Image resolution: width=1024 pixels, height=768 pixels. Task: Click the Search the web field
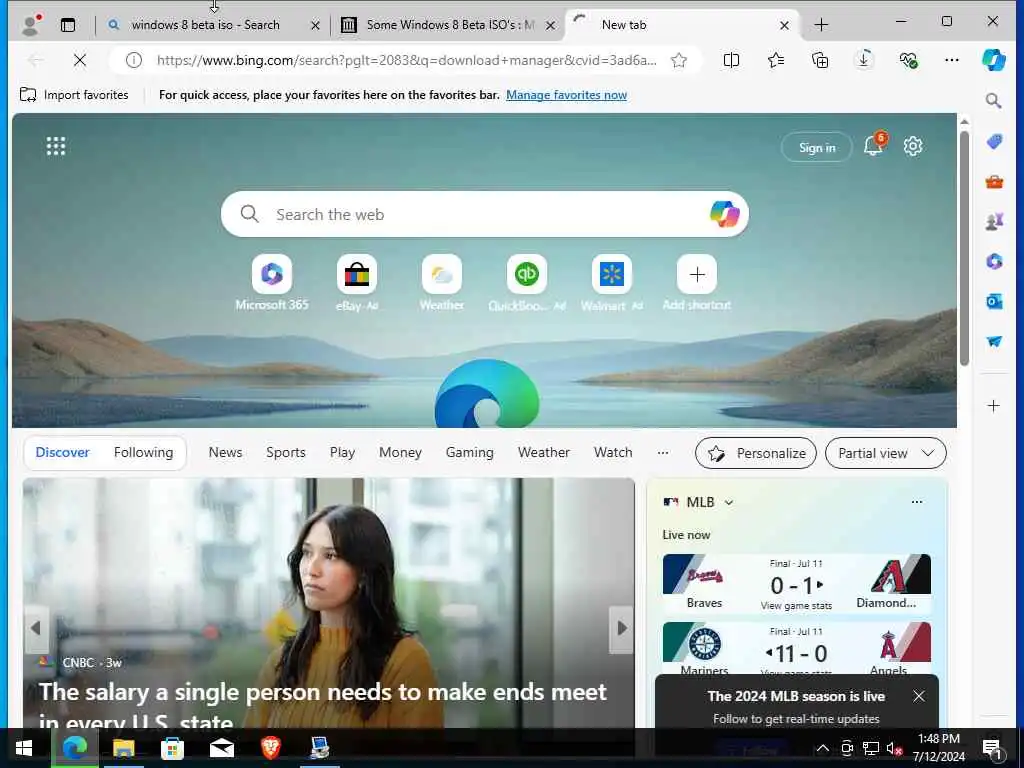coord(485,214)
